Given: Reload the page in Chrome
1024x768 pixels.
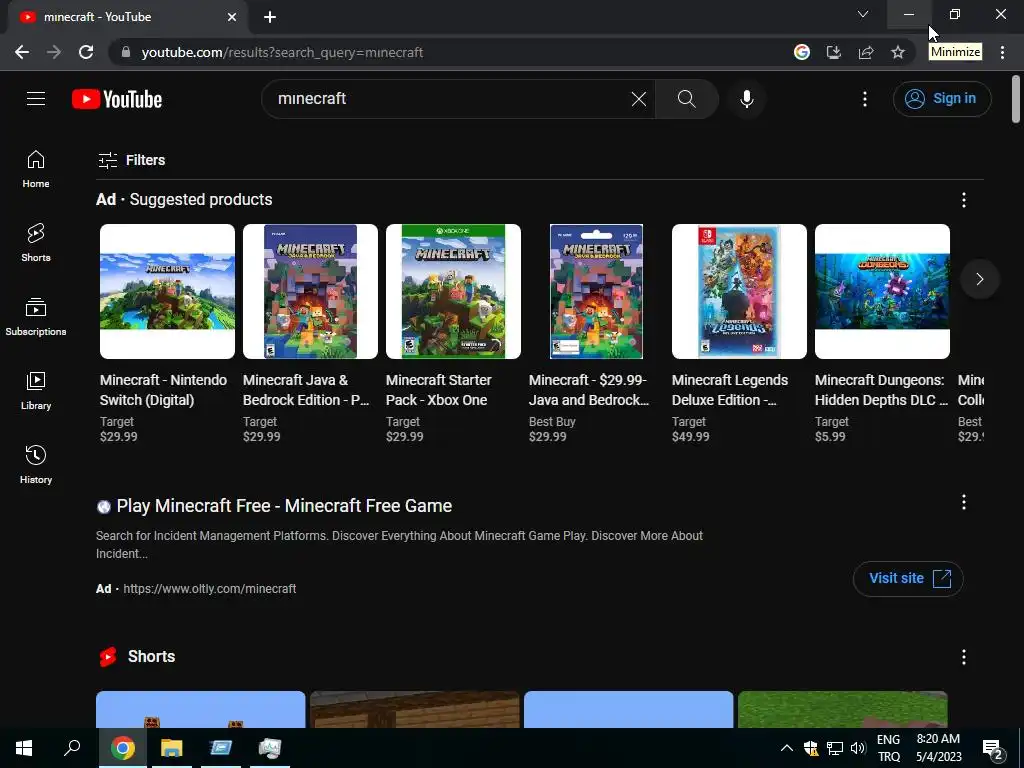Looking at the screenshot, I should tap(86, 52).
